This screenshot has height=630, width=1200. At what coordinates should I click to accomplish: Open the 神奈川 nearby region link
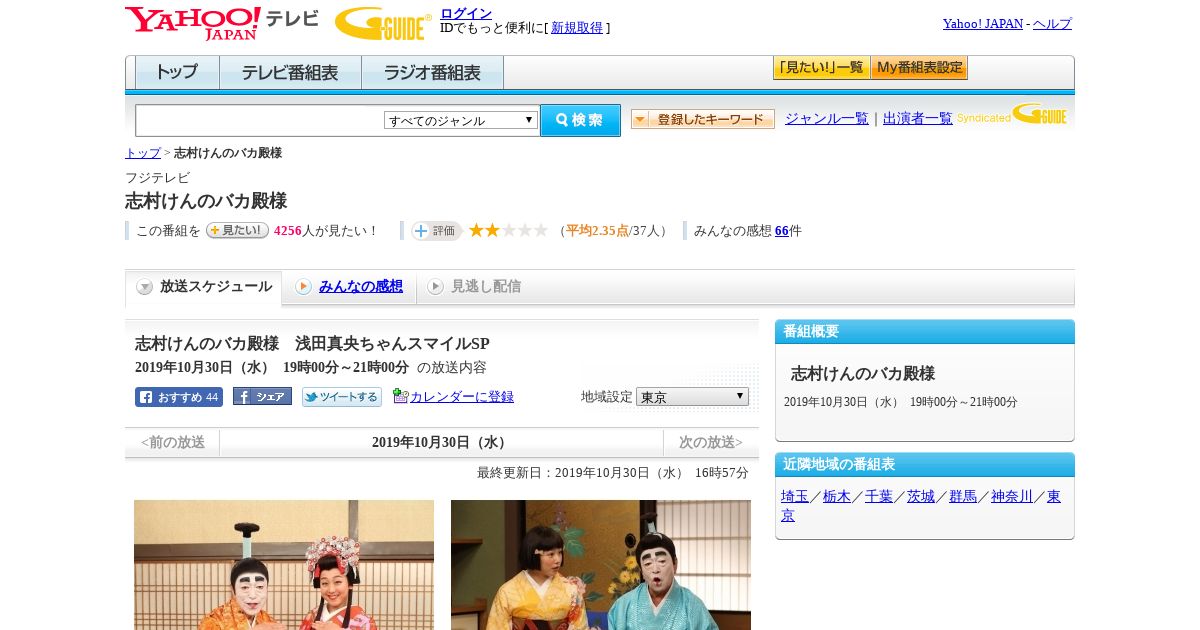pyautogui.click(x=1012, y=496)
